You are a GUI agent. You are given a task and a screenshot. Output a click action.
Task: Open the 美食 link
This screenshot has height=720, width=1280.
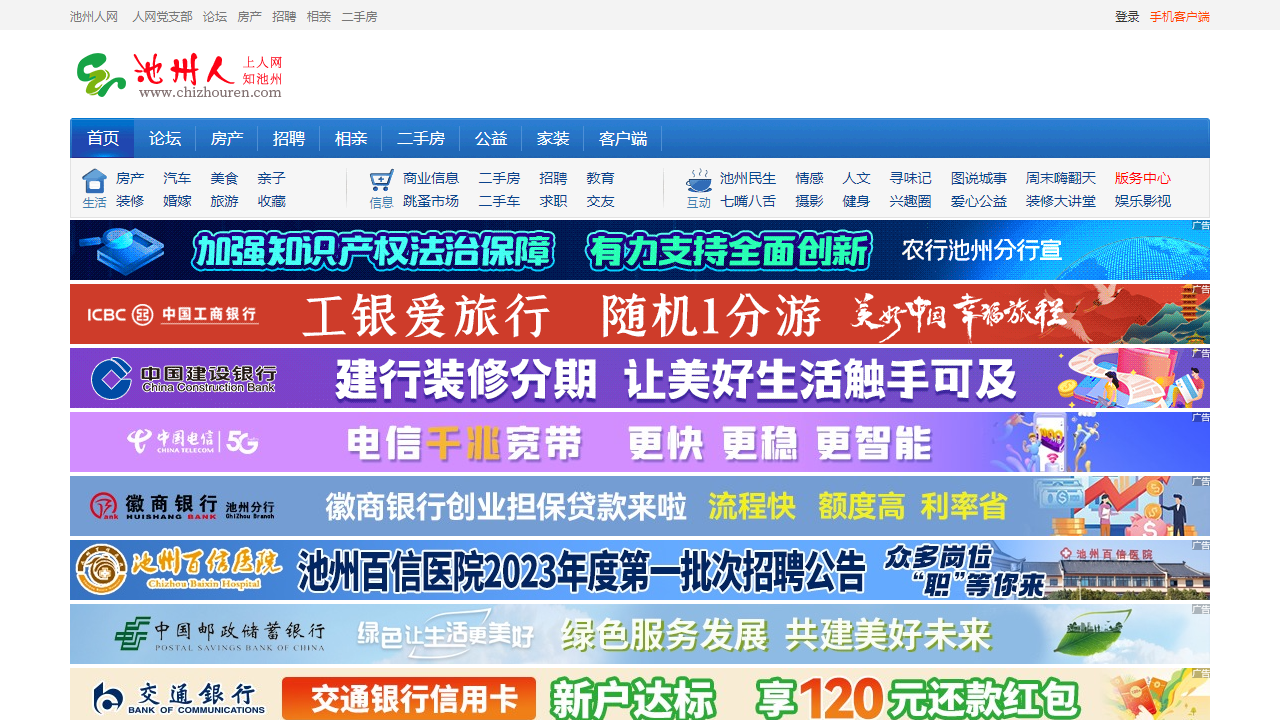click(x=224, y=178)
